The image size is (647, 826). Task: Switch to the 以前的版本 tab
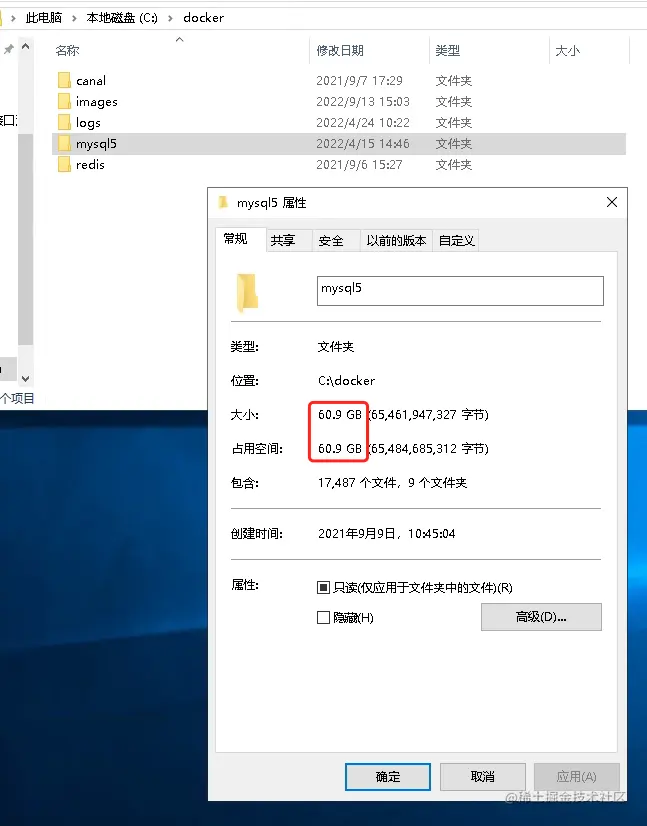(x=396, y=241)
